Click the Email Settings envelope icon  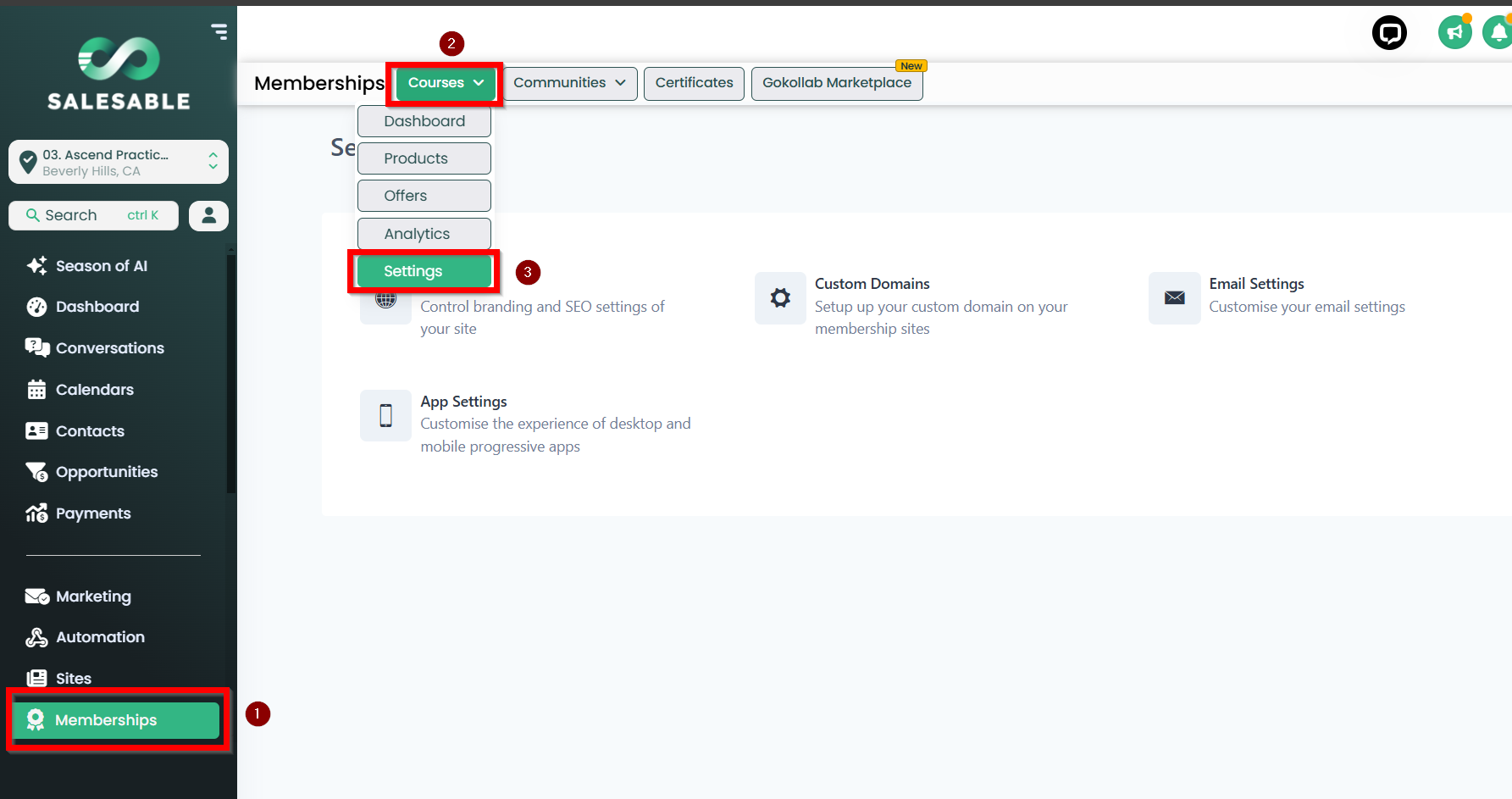coord(1174,297)
